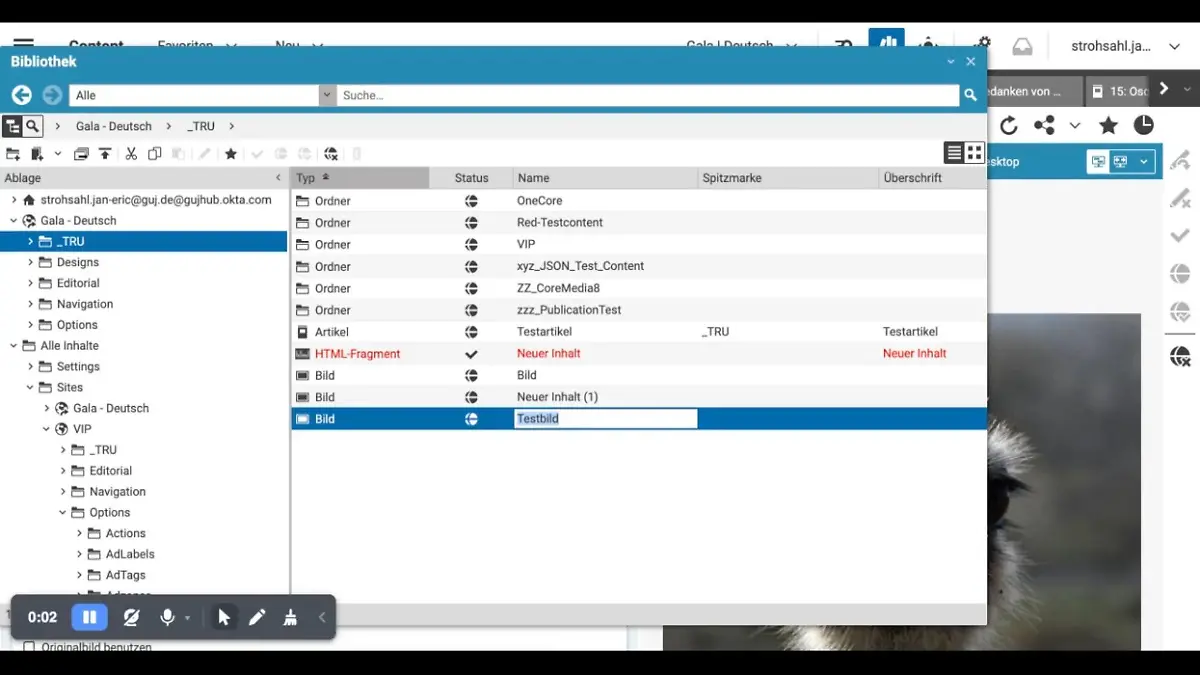Viewport: 1200px width, 675px height.
Task: Collapse the Alle Inhalte tree node
Action: 14,346
